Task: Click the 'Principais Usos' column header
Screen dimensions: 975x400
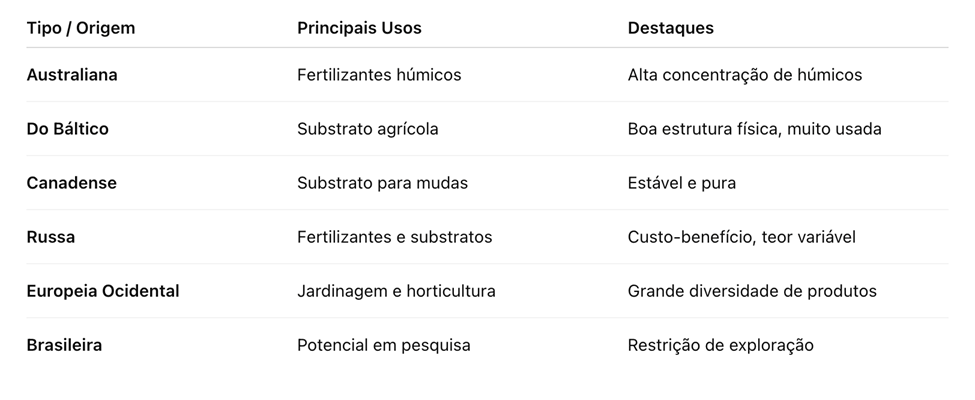Action: click(359, 28)
